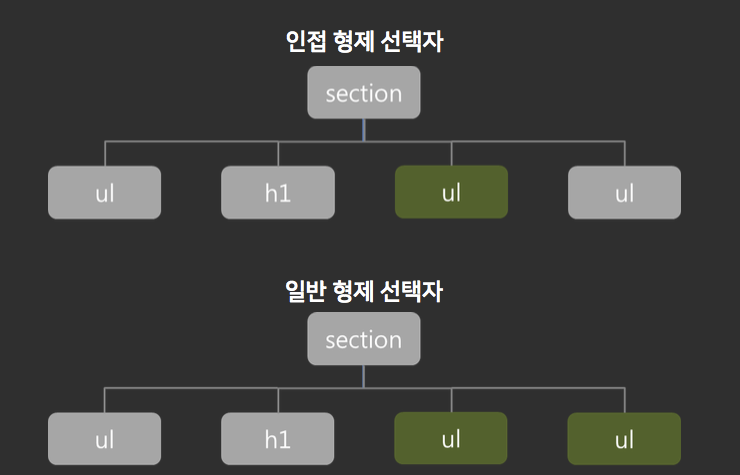This screenshot has height=475, width=740.
Task: Click connector line above upper diagram's first ul
Action: pos(105,153)
